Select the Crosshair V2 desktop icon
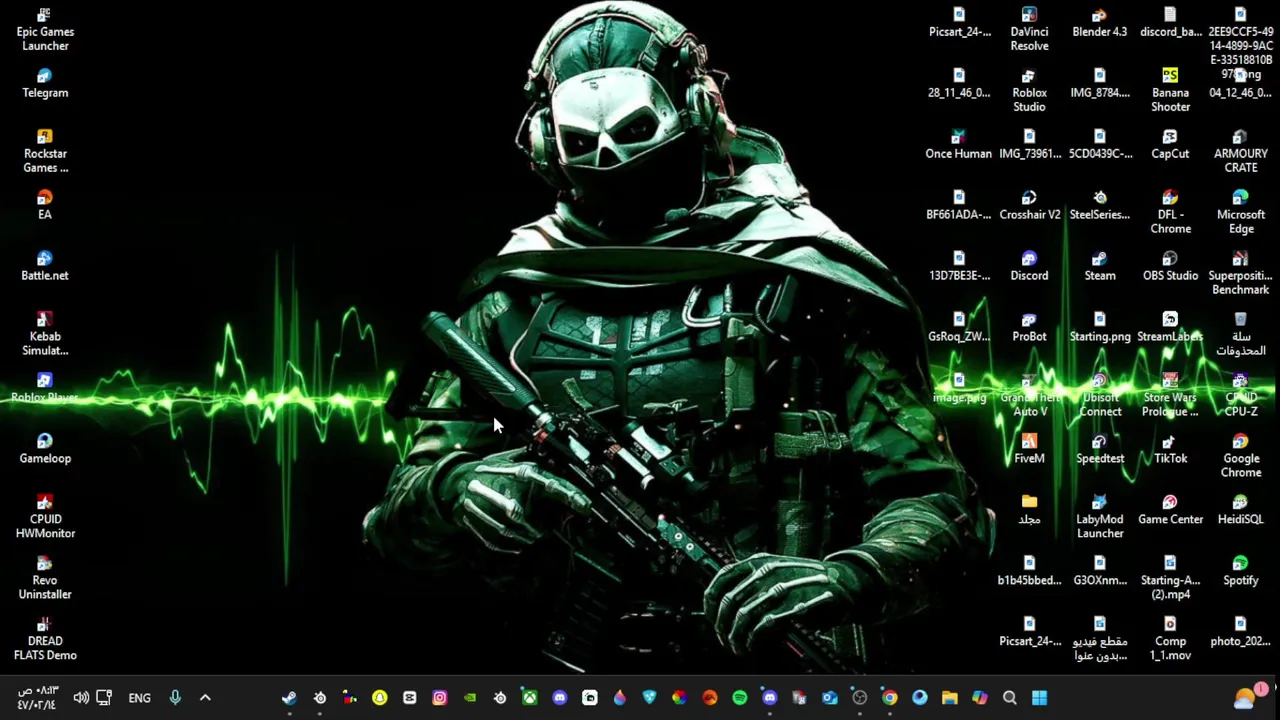The height and width of the screenshot is (720, 1280). [x=1029, y=206]
